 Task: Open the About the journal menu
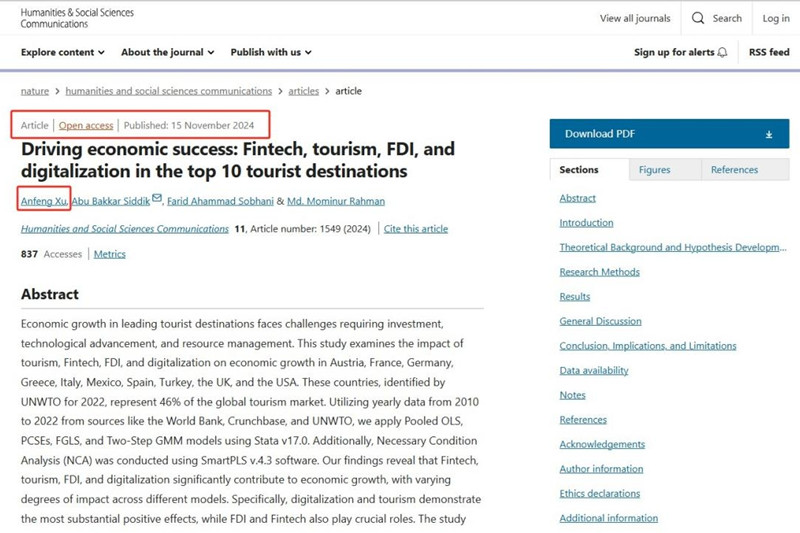(x=167, y=52)
